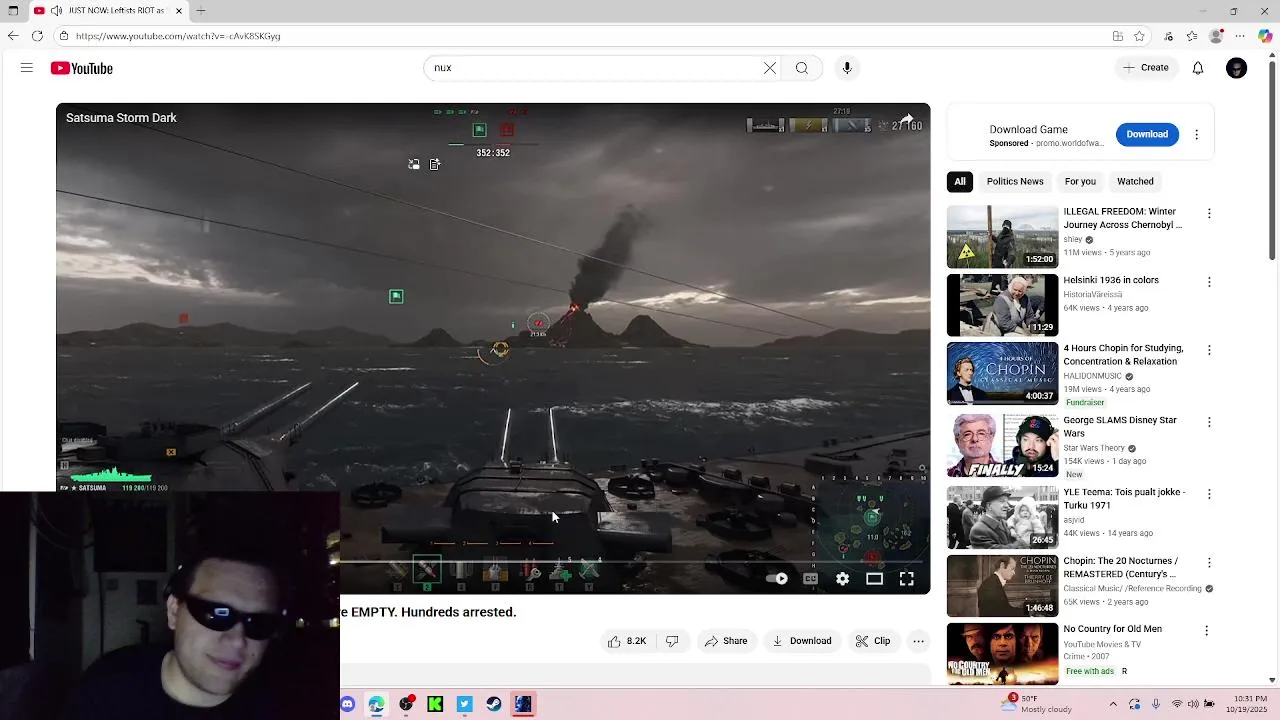Clear the search box with the X
The width and height of the screenshot is (1280, 720).
click(x=770, y=68)
